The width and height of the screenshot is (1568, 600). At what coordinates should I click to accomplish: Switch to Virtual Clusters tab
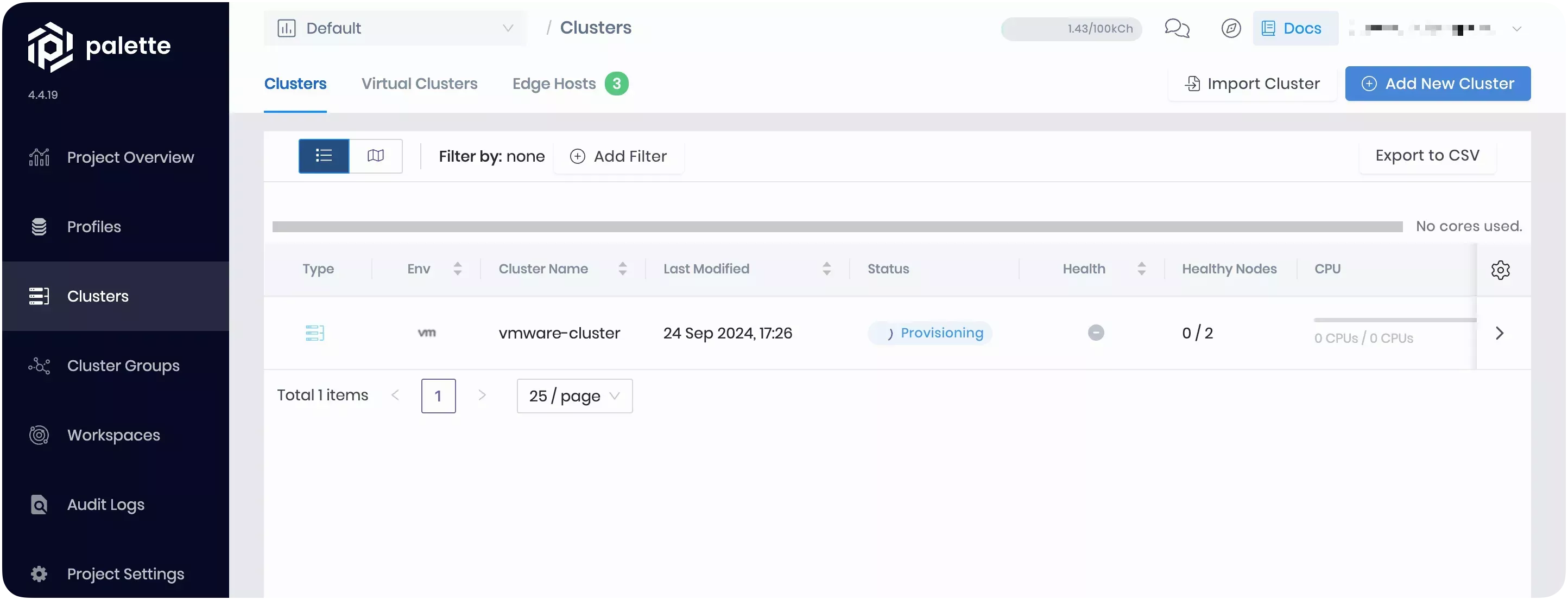click(419, 83)
